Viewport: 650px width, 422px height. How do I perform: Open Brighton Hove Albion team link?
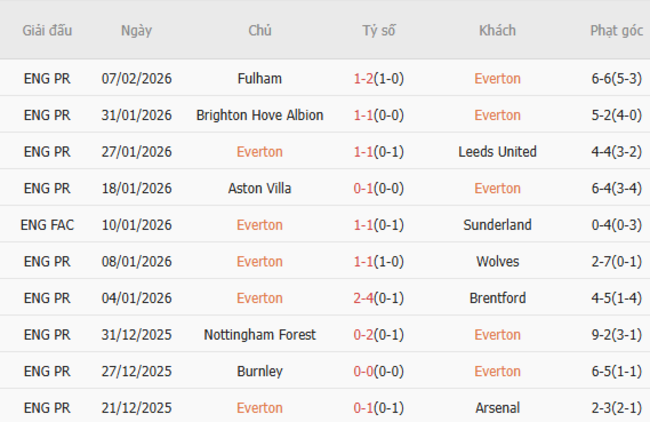point(260,115)
